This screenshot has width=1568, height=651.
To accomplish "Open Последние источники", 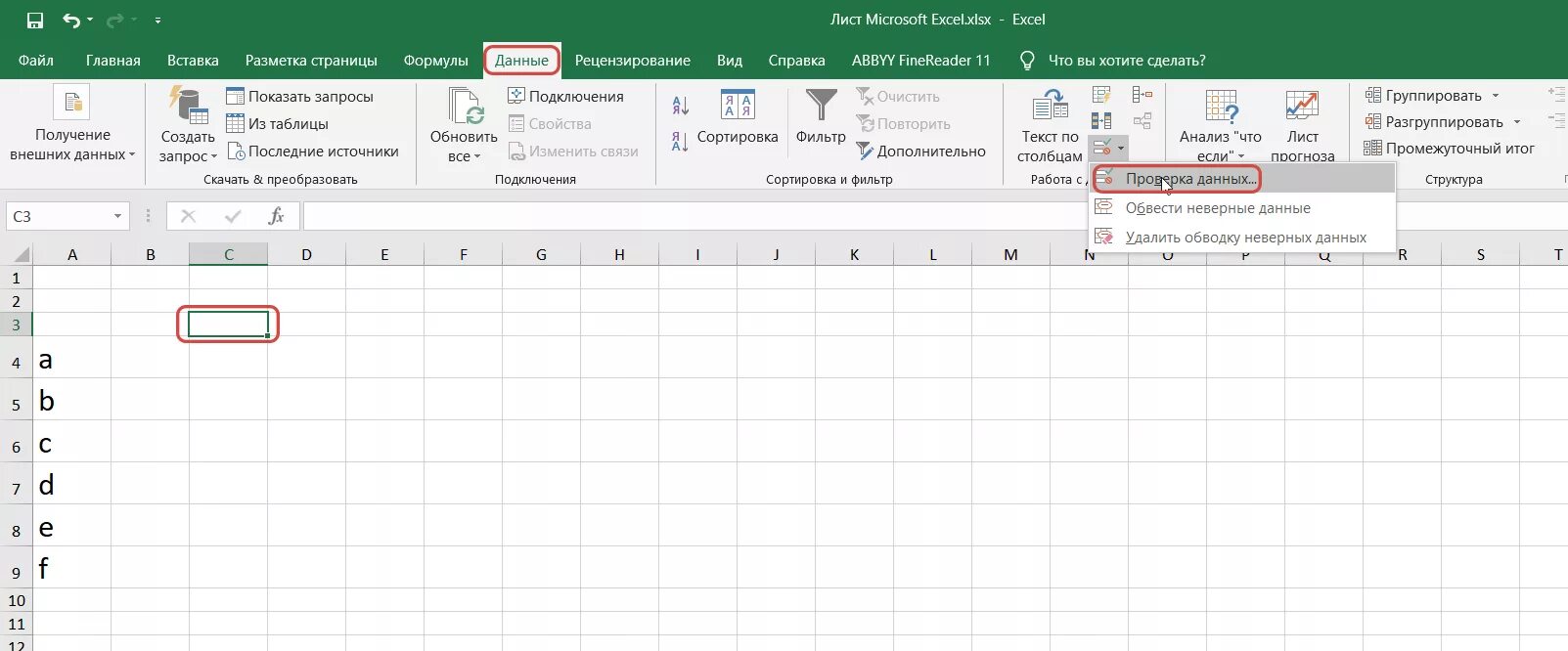I will [x=313, y=152].
